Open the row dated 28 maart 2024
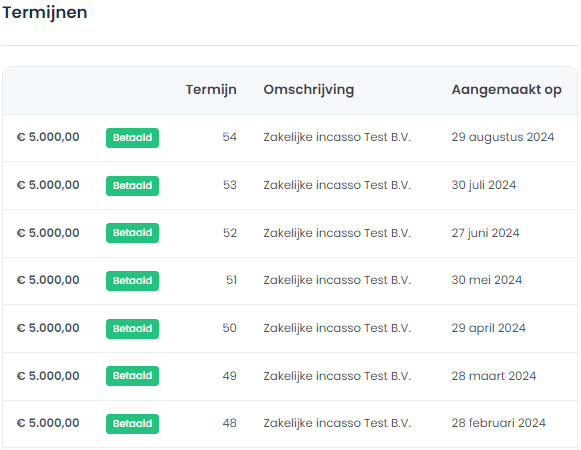 [290, 376]
